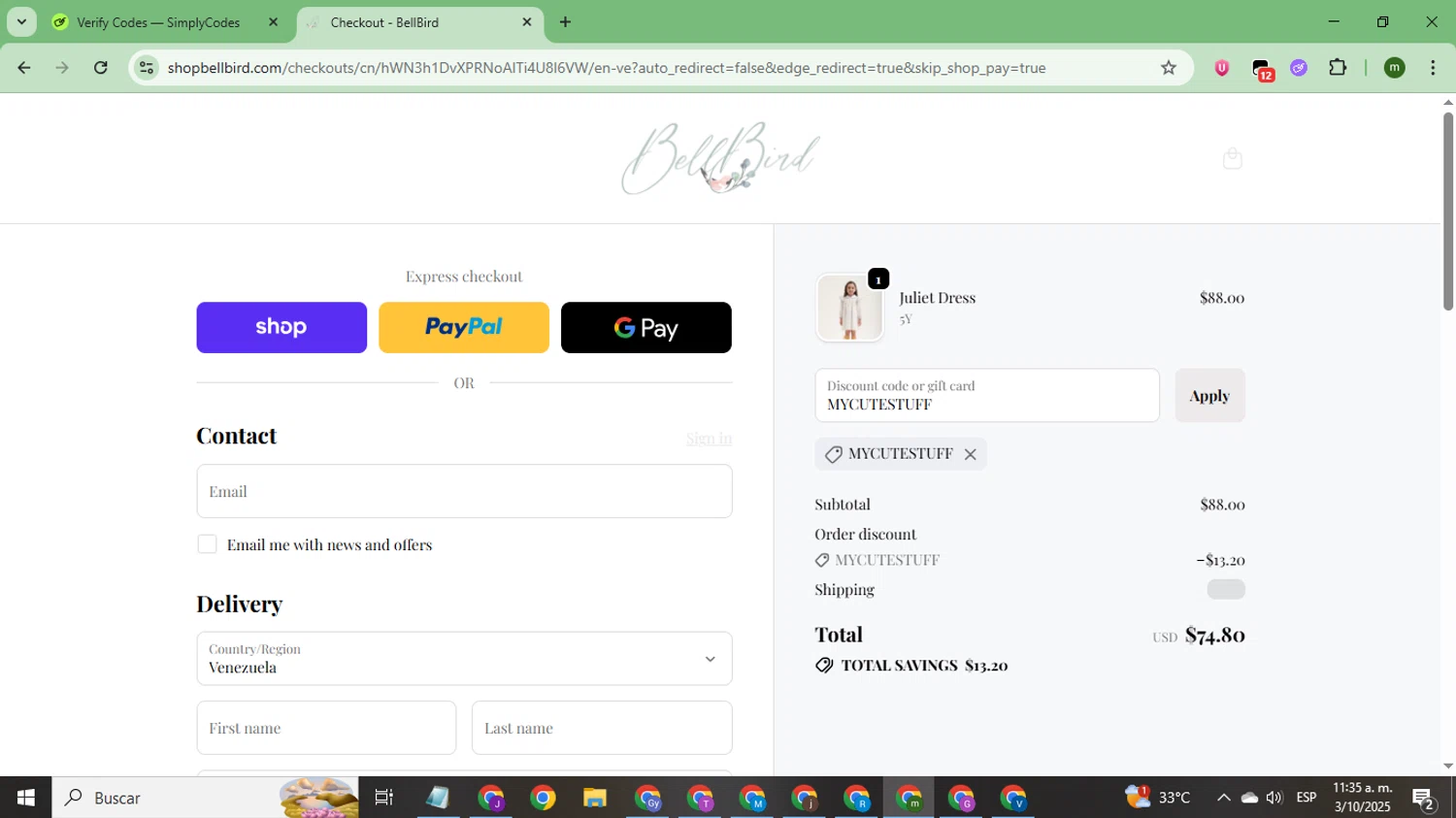
Task: Follow the Sign in link
Action: (x=710, y=439)
